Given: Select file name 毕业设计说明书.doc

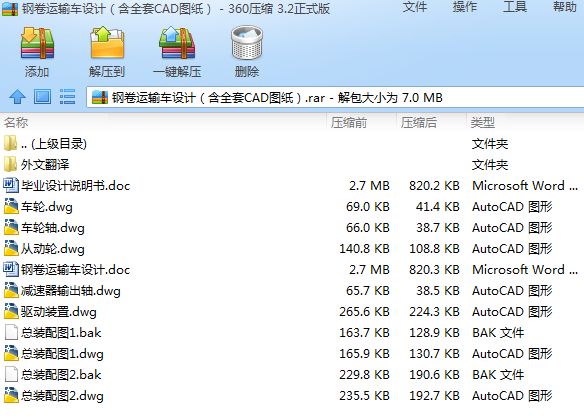Looking at the screenshot, I should click(76, 185).
